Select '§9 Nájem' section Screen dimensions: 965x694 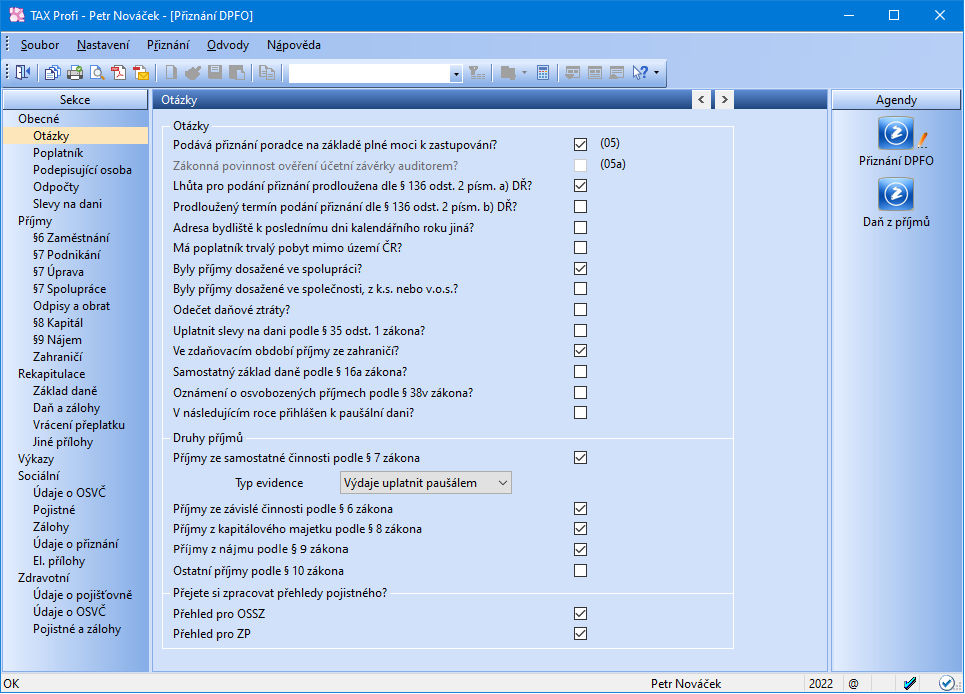pos(57,340)
